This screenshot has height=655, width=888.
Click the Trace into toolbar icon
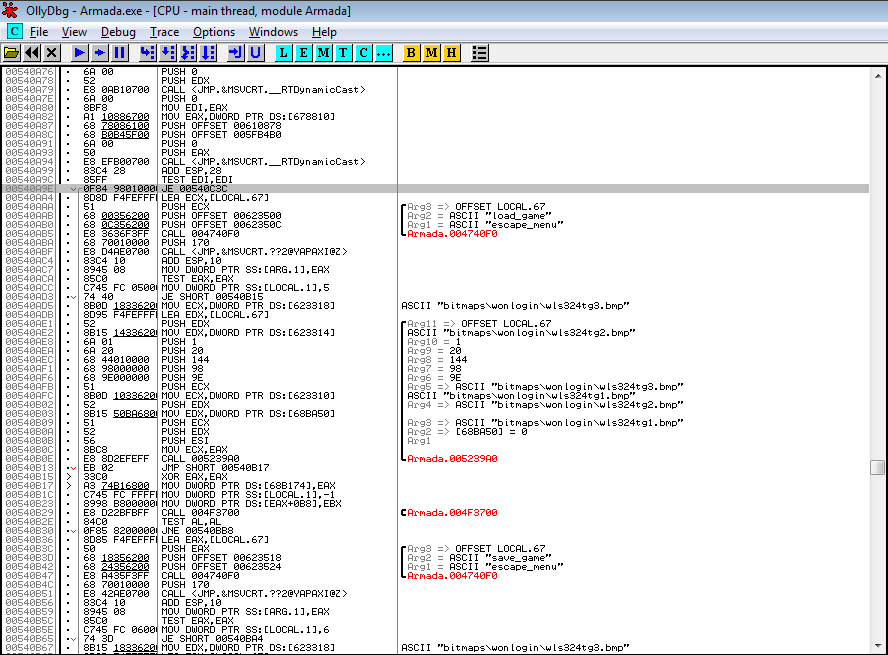click(x=188, y=53)
